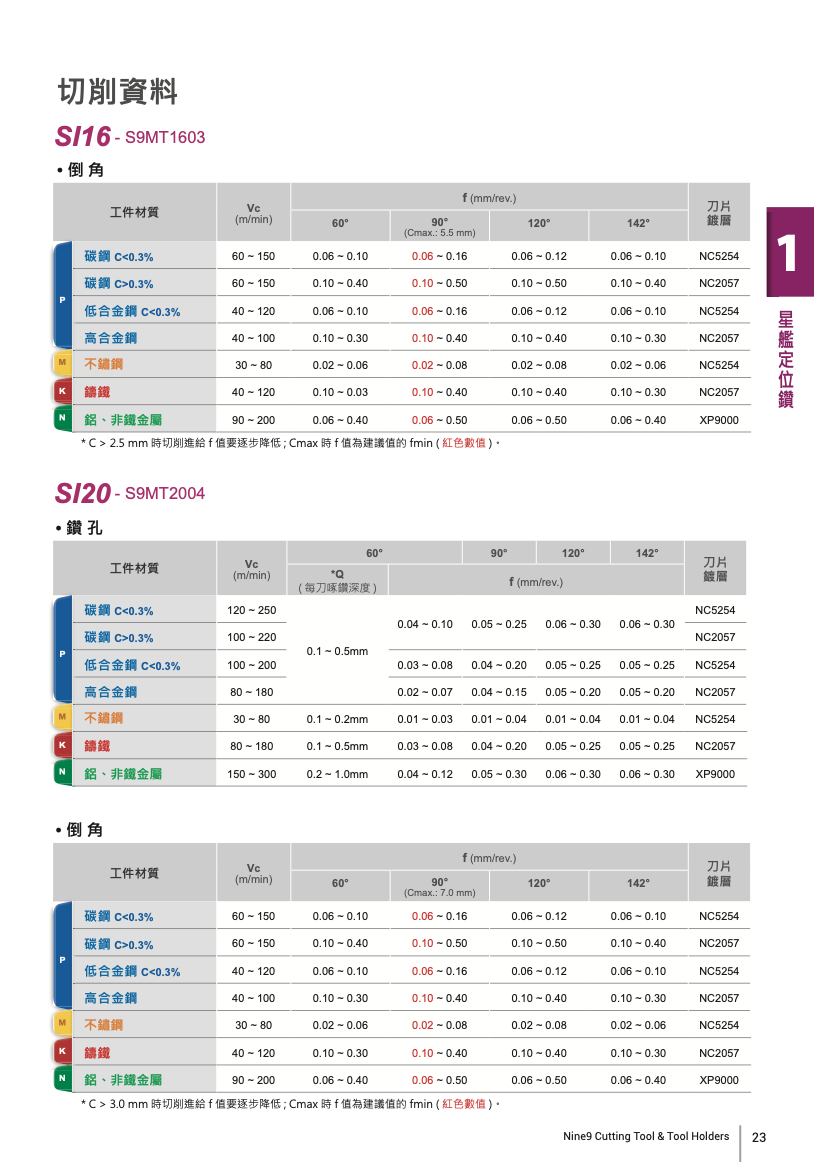This screenshot has height=1162, width=814.
Task: Click the footnote starting with C > 2.5 mm
Action: click(288, 442)
